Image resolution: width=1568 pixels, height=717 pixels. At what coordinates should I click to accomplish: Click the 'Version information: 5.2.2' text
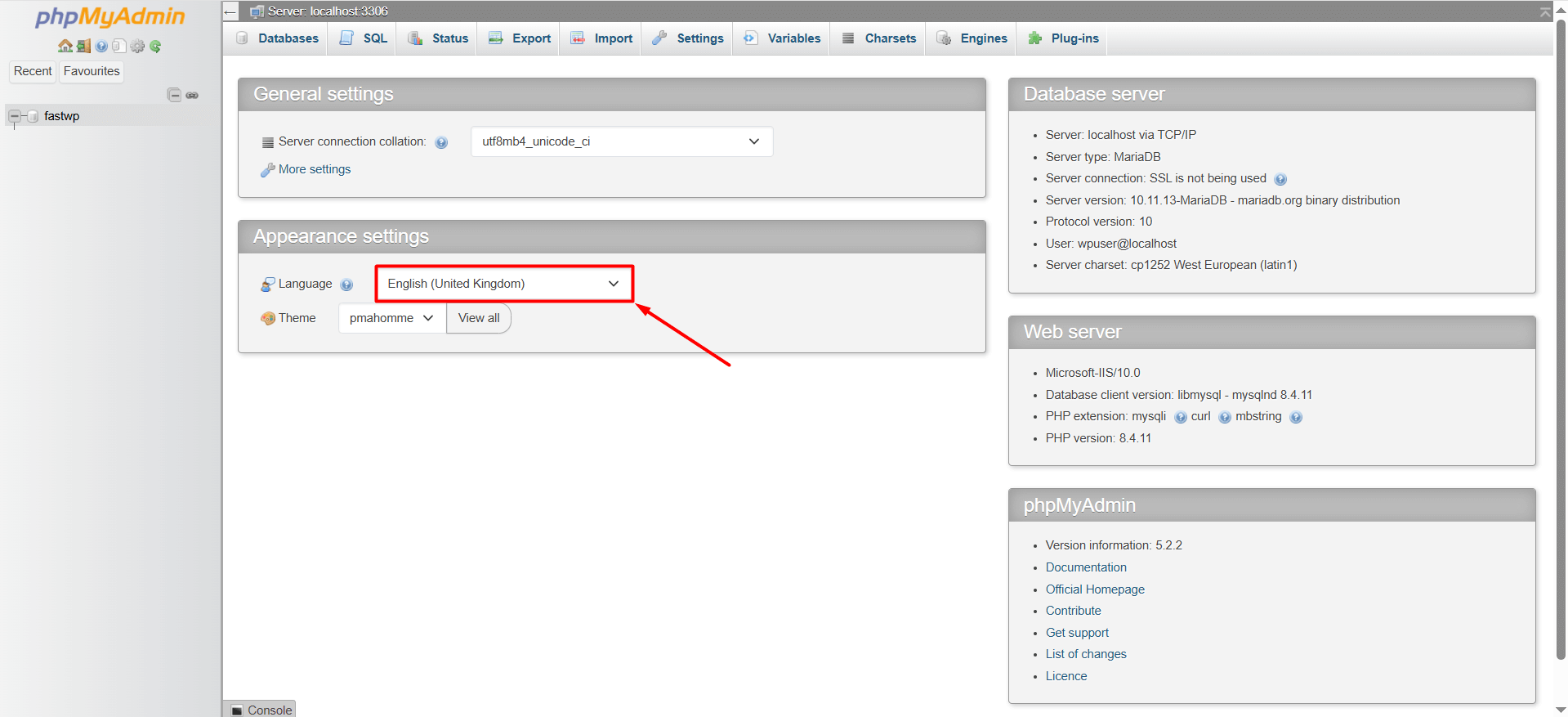point(1114,545)
